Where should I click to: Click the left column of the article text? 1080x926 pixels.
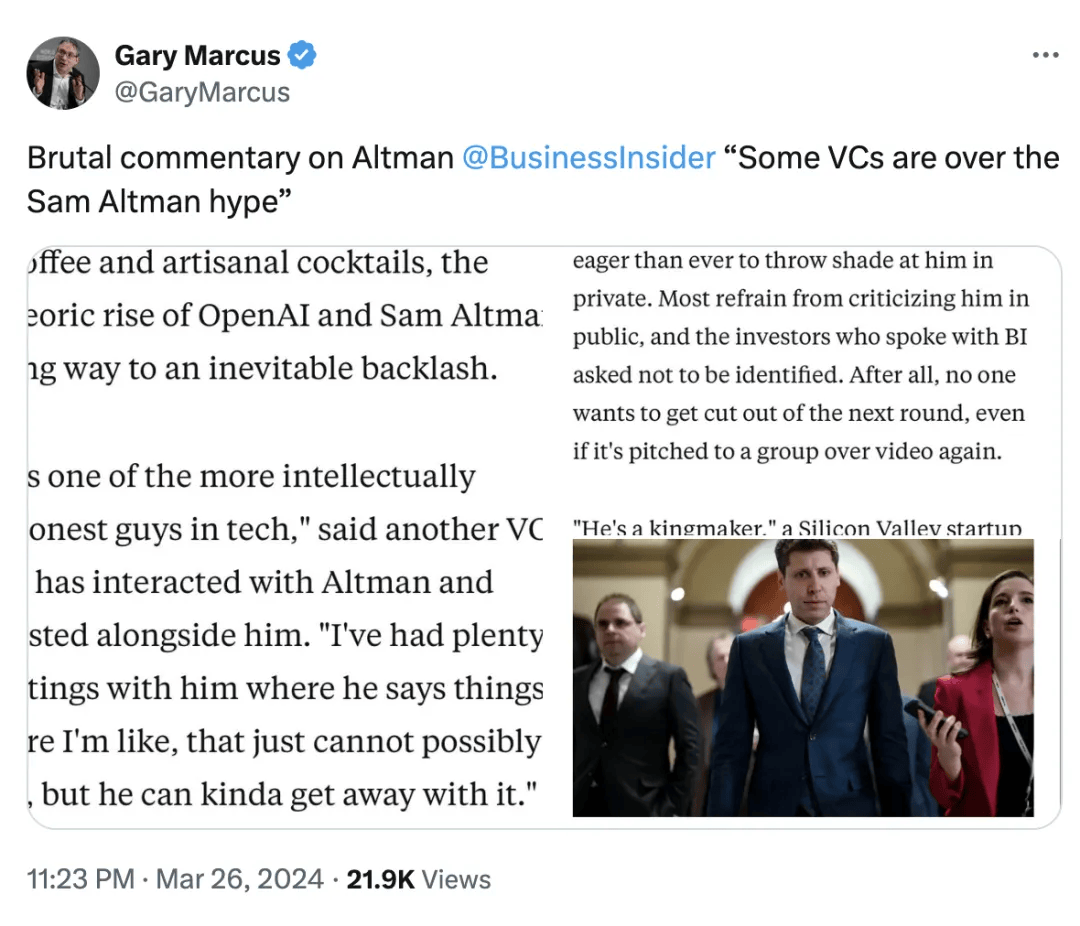click(x=280, y=530)
